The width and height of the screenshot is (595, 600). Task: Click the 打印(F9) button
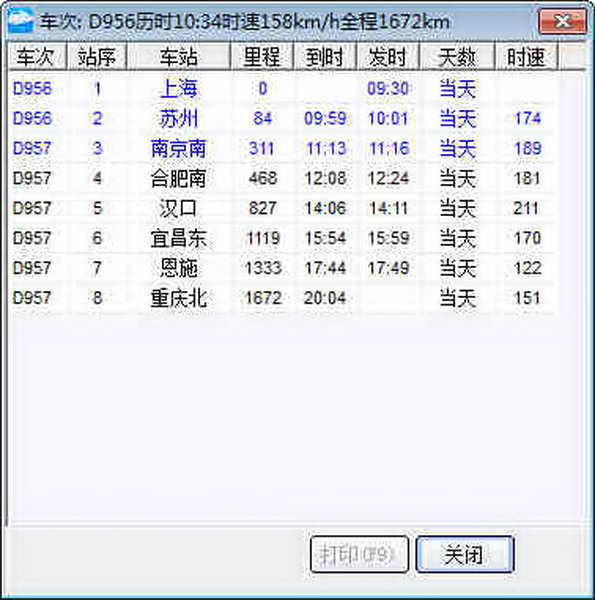click(x=359, y=554)
